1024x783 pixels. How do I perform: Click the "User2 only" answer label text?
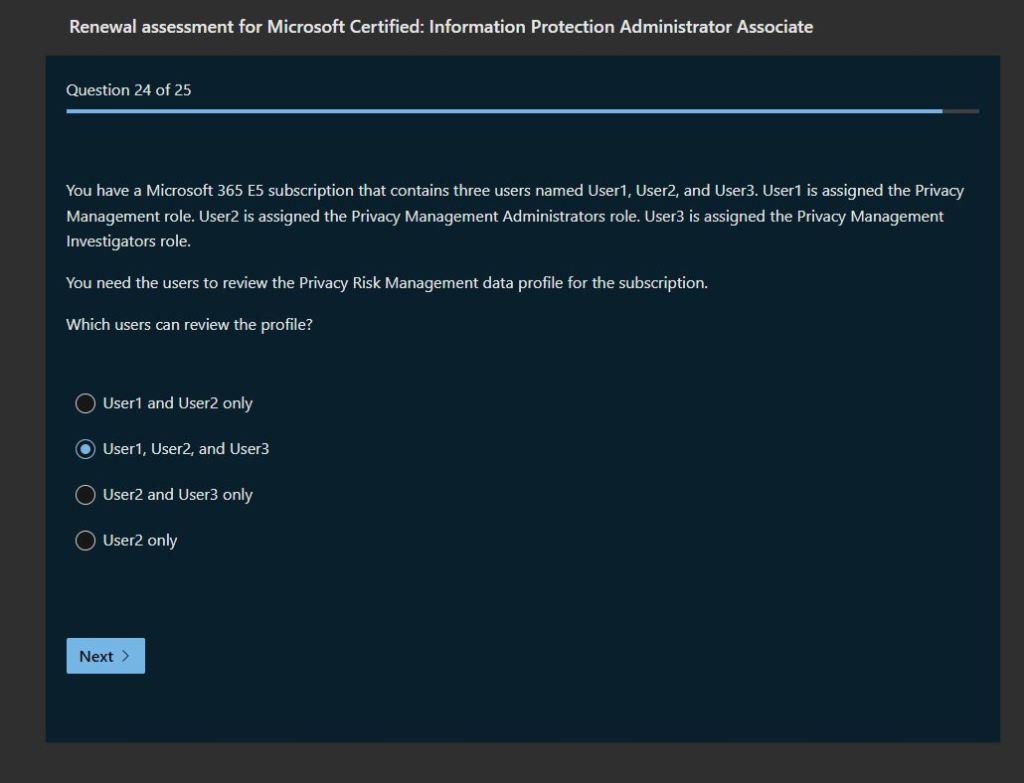pos(140,541)
